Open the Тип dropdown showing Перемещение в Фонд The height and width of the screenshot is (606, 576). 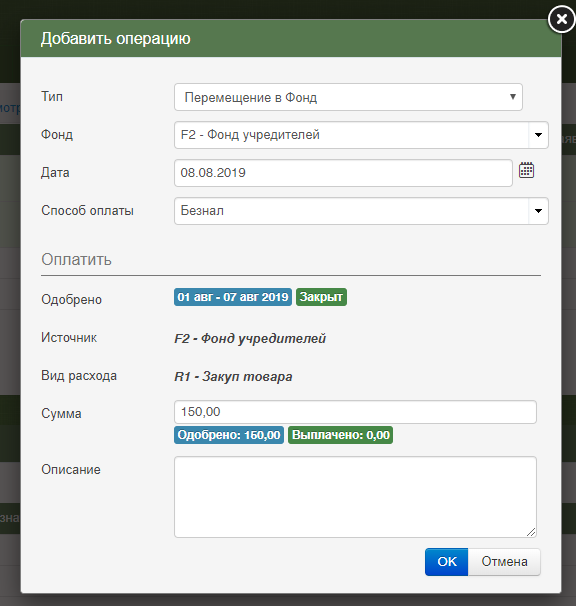point(348,97)
